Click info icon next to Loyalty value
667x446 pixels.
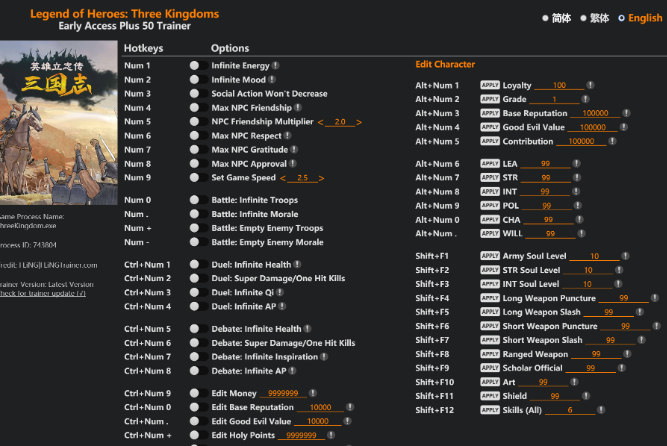pyautogui.click(x=589, y=86)
